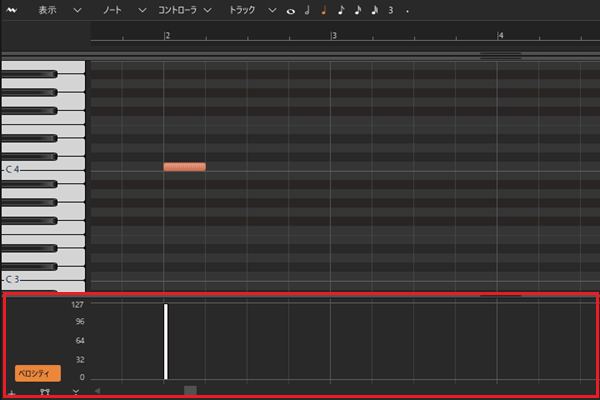Select the half note duration icon
Image resolution: width=600 pixels, height=400 pixels.
pyautogui.click(x=307, y=10)
